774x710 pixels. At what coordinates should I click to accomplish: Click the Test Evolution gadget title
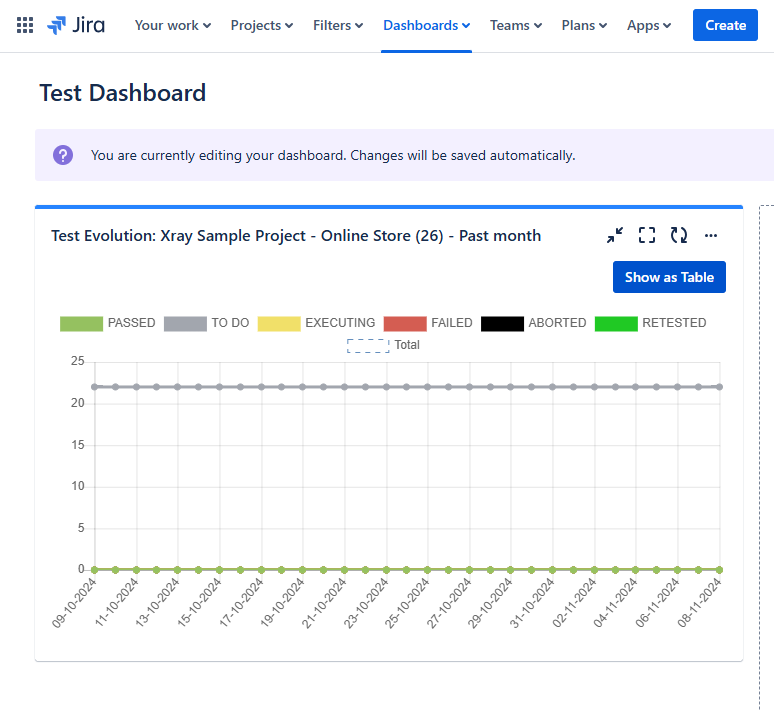click(296, 236)
